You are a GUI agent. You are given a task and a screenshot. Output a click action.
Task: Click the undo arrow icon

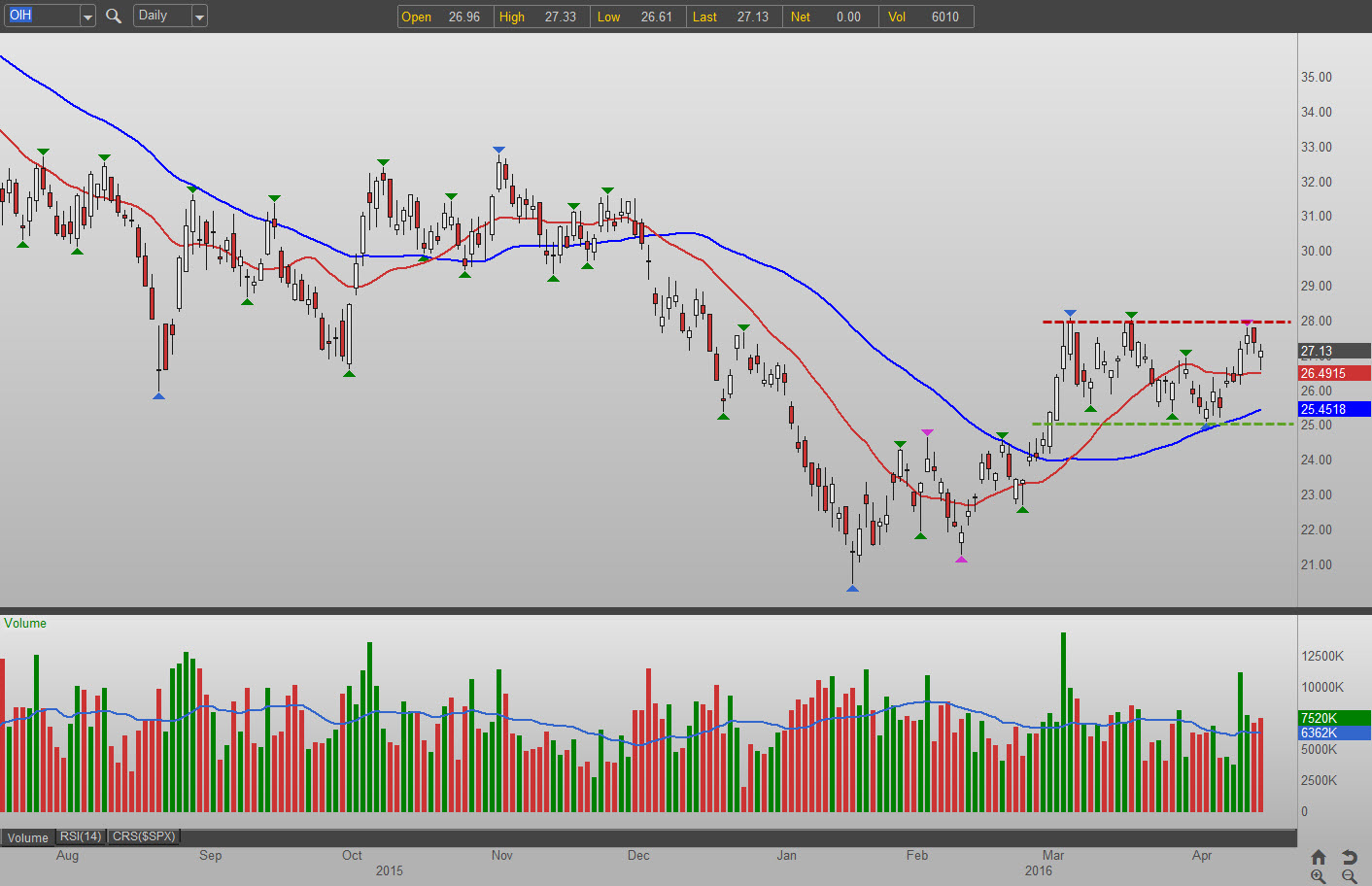coord(1350,857)
